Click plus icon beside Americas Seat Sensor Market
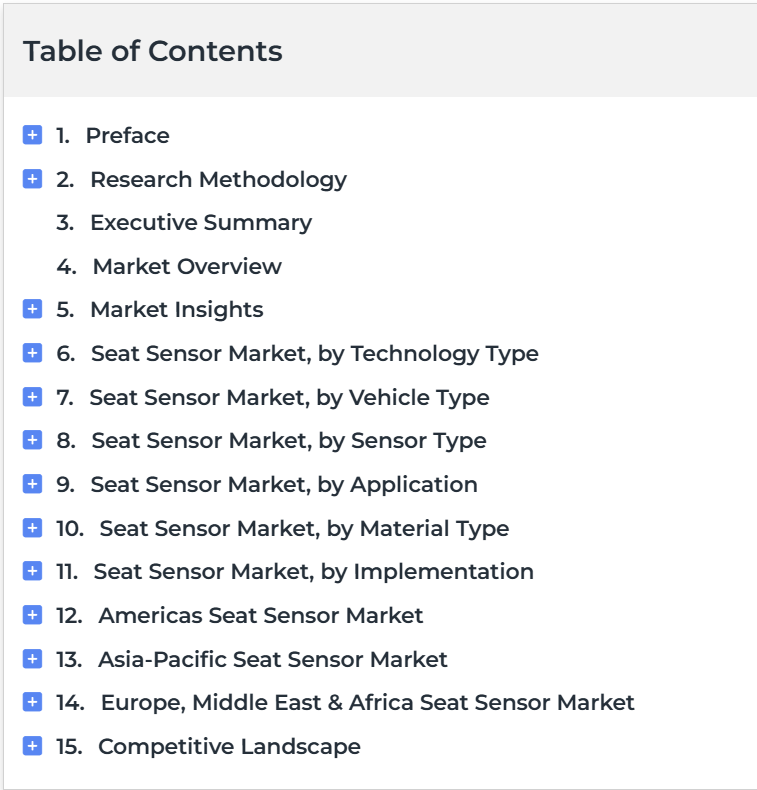This screenshot has width=757, height=790. [32, 615]
